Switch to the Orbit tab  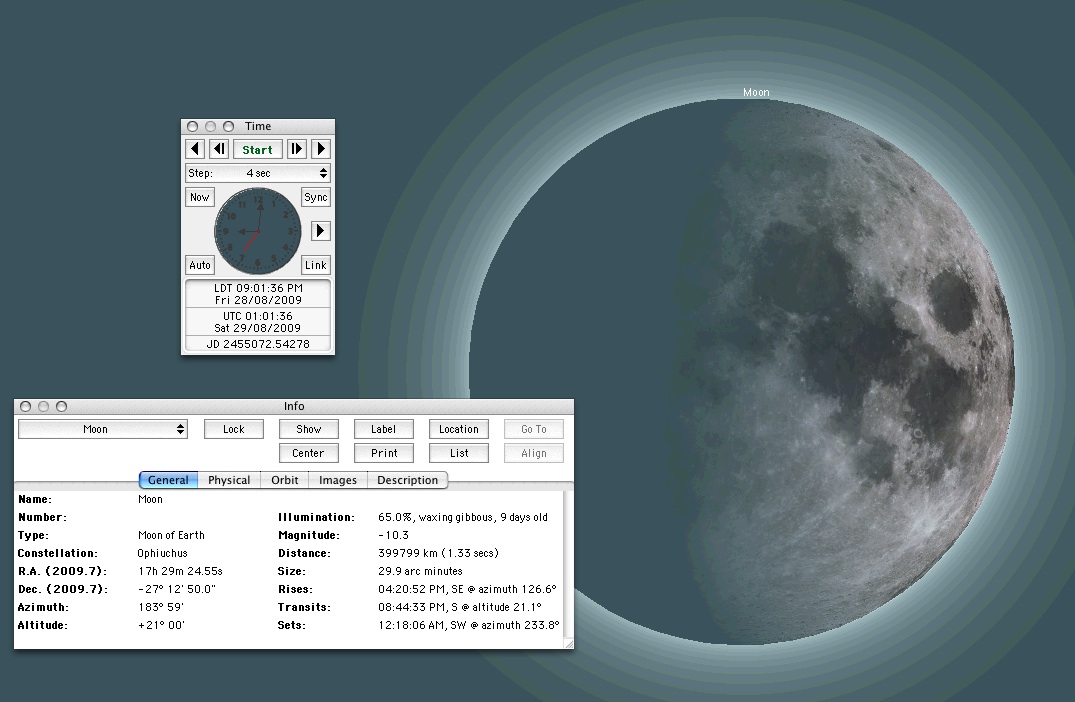tap(285, 480)
